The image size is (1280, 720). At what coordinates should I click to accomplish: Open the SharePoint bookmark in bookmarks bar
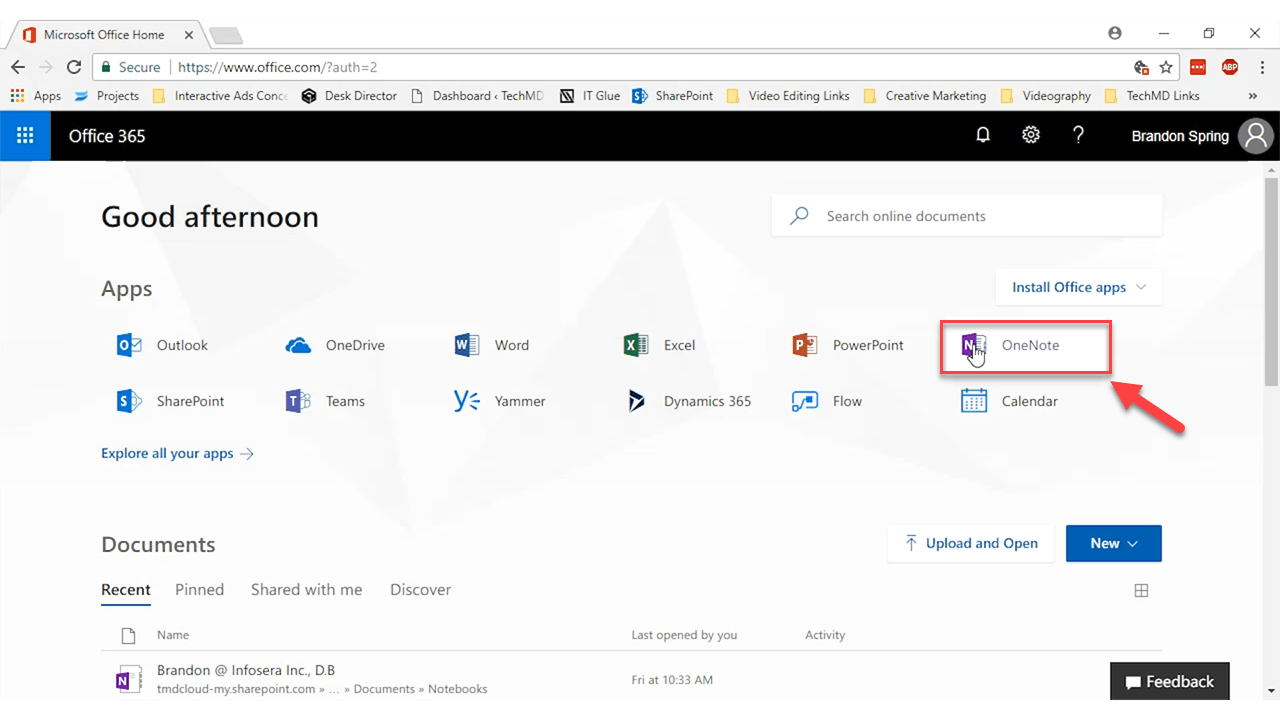point(673,96)
